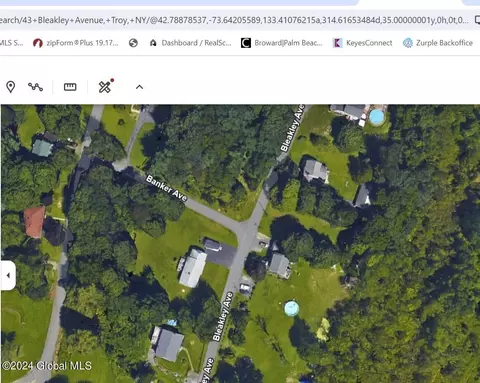The height and width of the screenshot is (383, 480).
Task: Click the blue swimming pool at top right
Action: coord(377,117)
